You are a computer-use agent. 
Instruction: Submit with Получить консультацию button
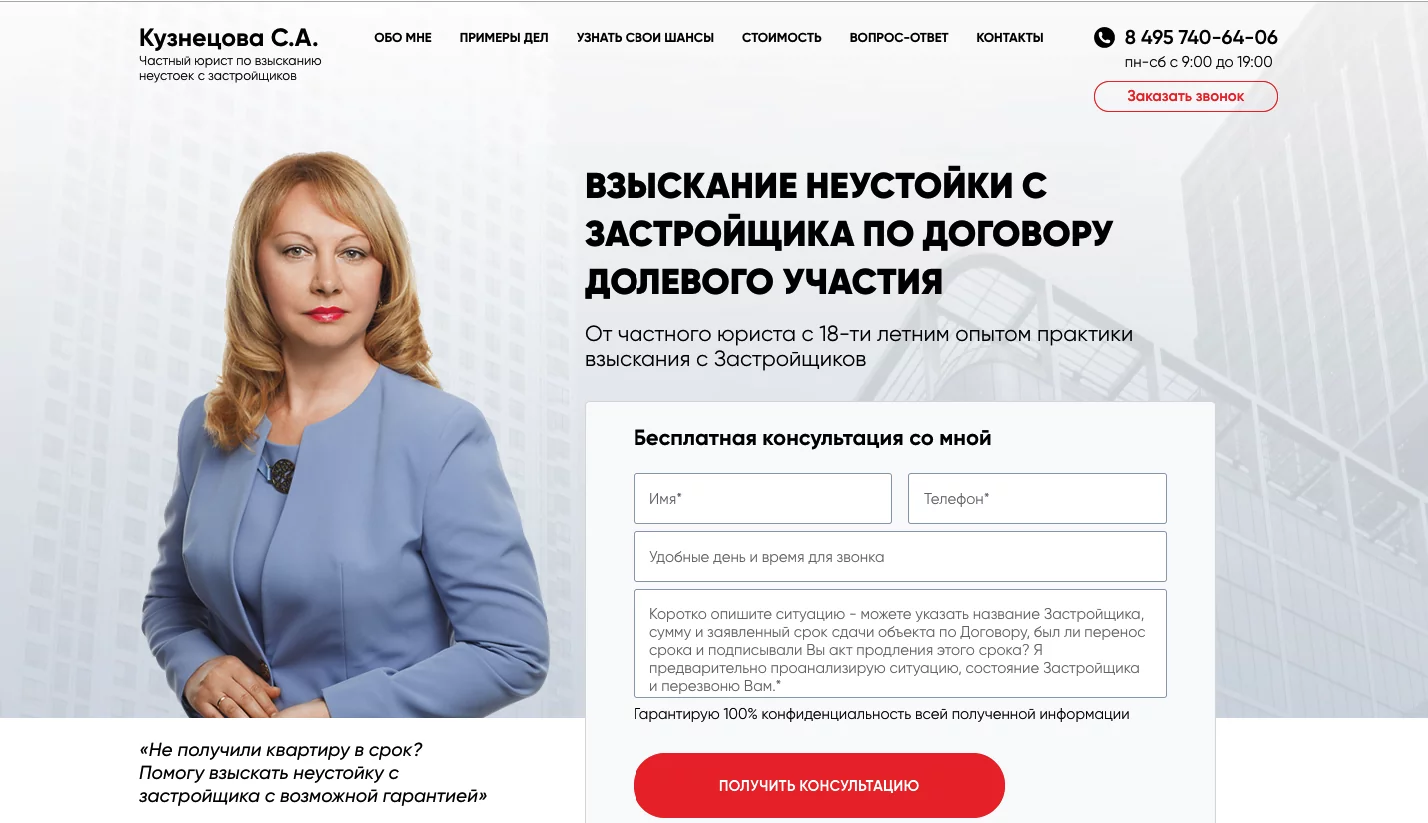tap(819, 785)
